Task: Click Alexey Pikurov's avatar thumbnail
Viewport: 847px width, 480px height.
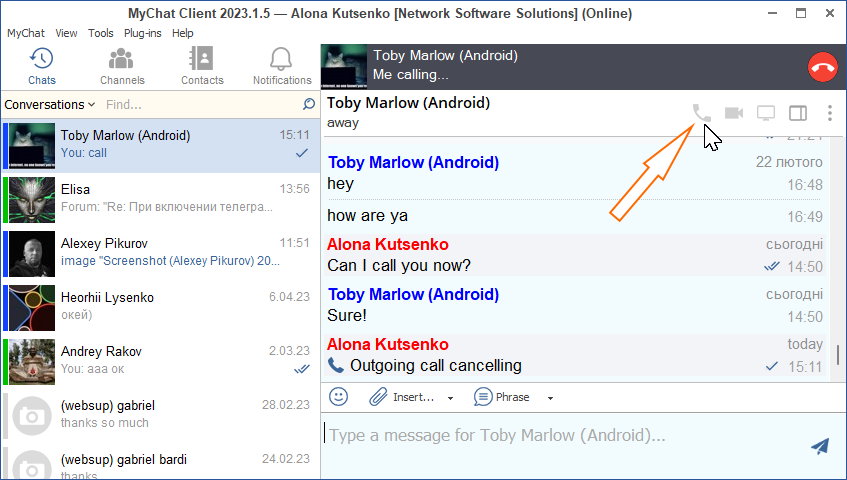Action: point(32,254)
